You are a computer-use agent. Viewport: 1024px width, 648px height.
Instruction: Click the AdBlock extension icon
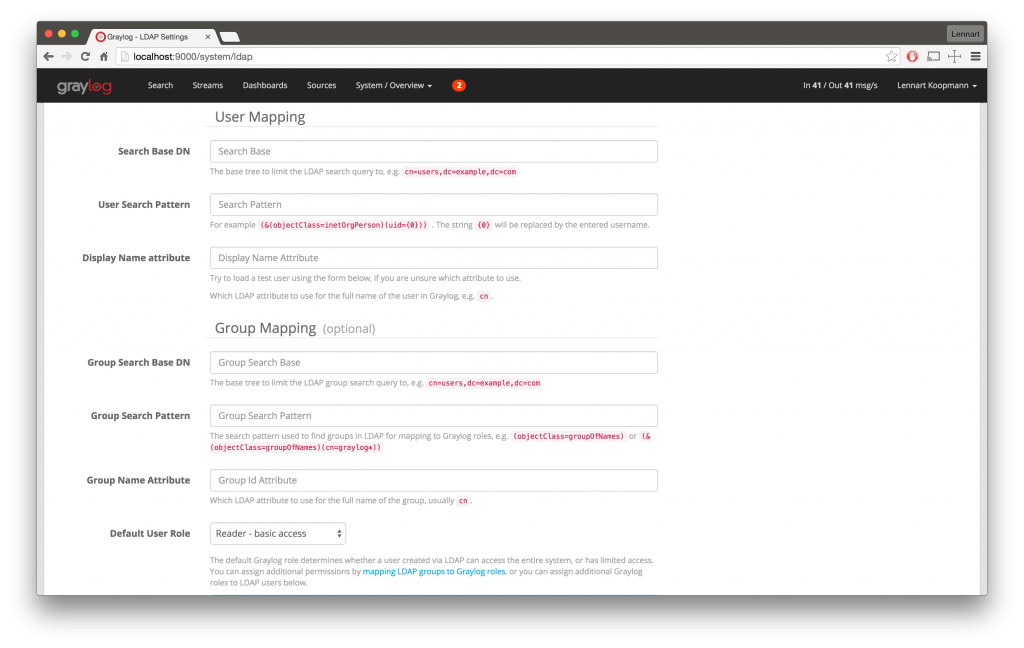tap(911, 56)
